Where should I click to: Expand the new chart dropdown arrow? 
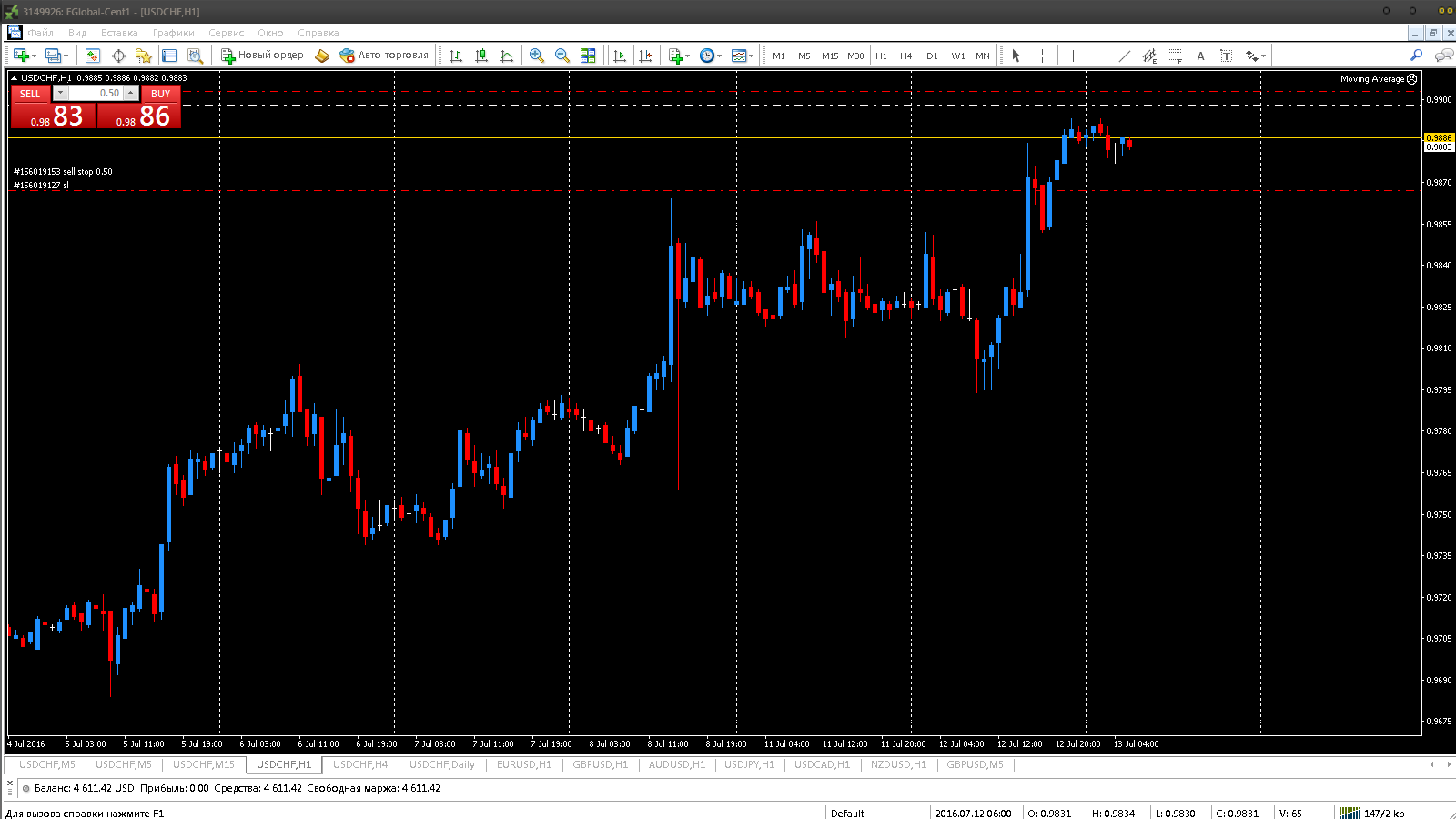pos(34,56)
